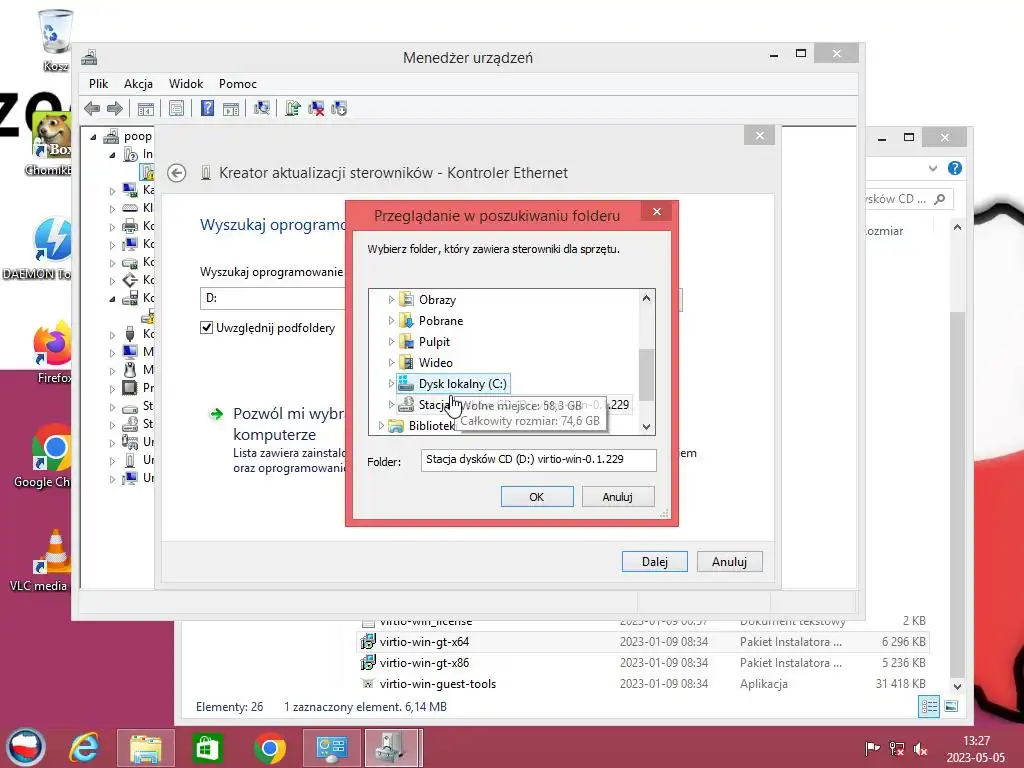Select 'Dysk lokalny (C:)' in folder tree
1024x768 pixels.
pyautogui.click(x=453, y=383)
